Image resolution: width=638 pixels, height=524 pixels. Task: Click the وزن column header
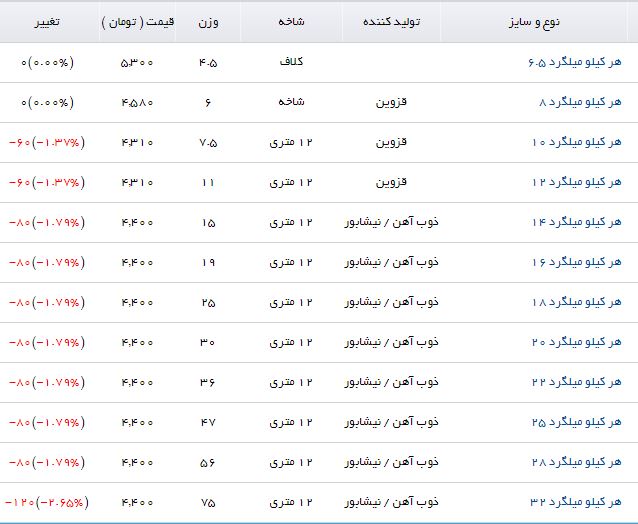(208, 22)
